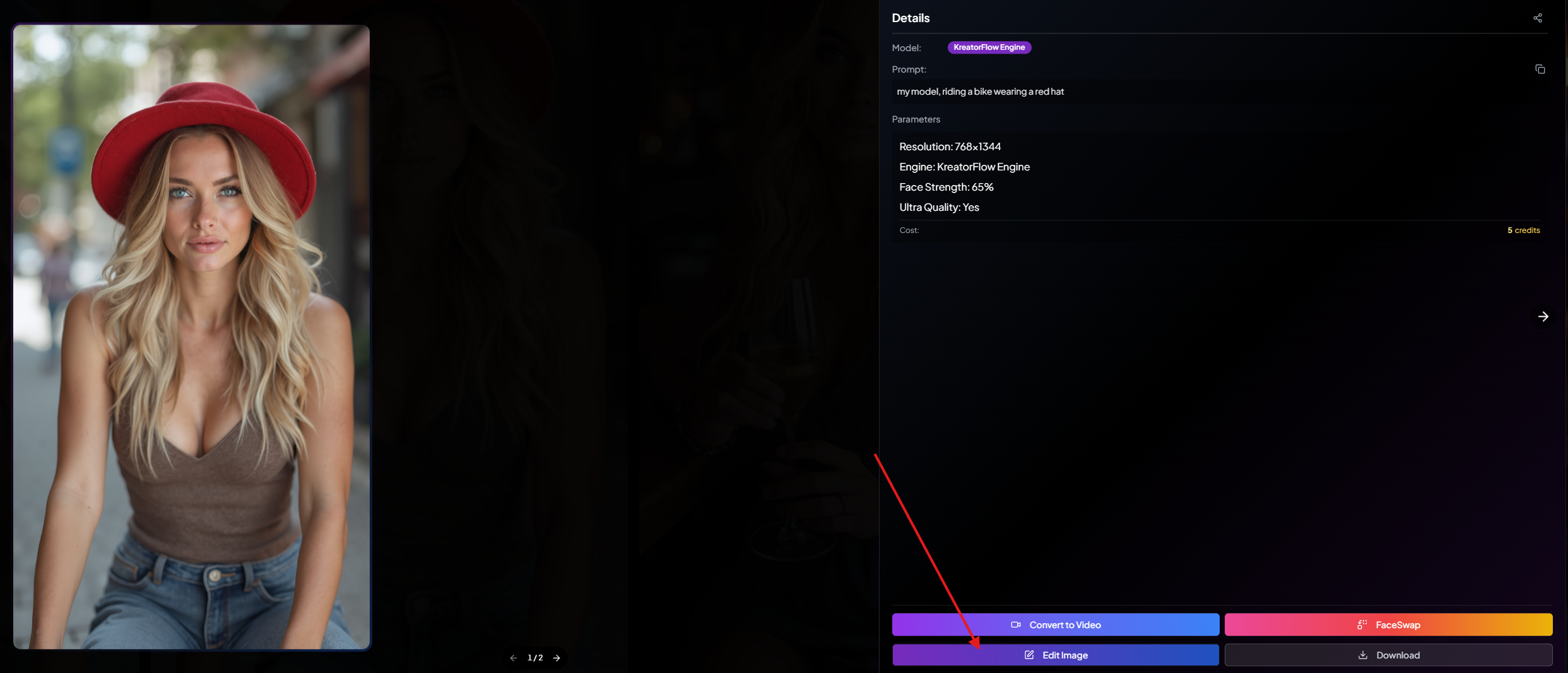Click the FaceSwap icon on the gradient button

(x=1362, y=625)
